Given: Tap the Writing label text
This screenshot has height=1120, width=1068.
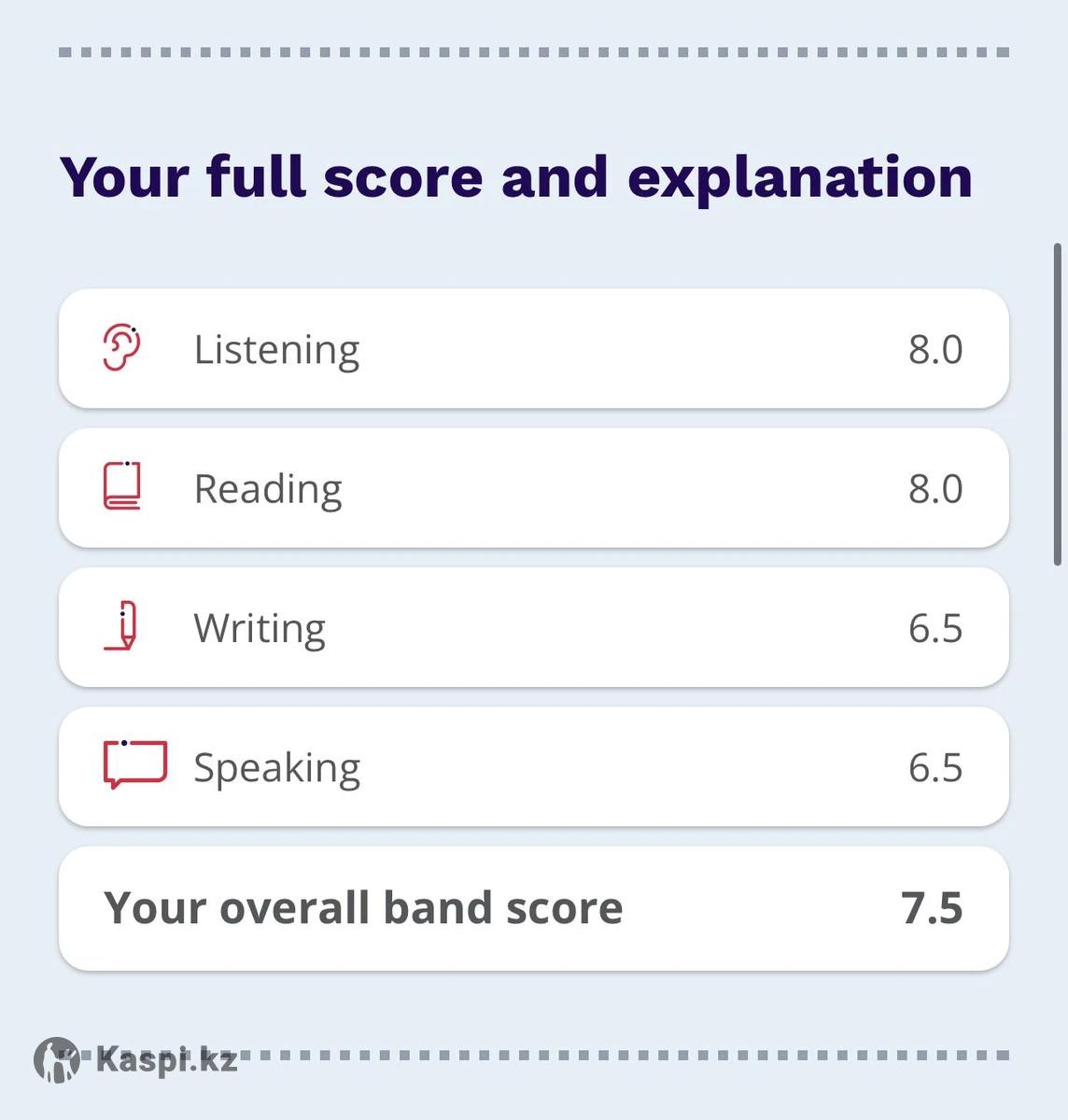Looking at the screenshot, I should click(x=260, y=628).
